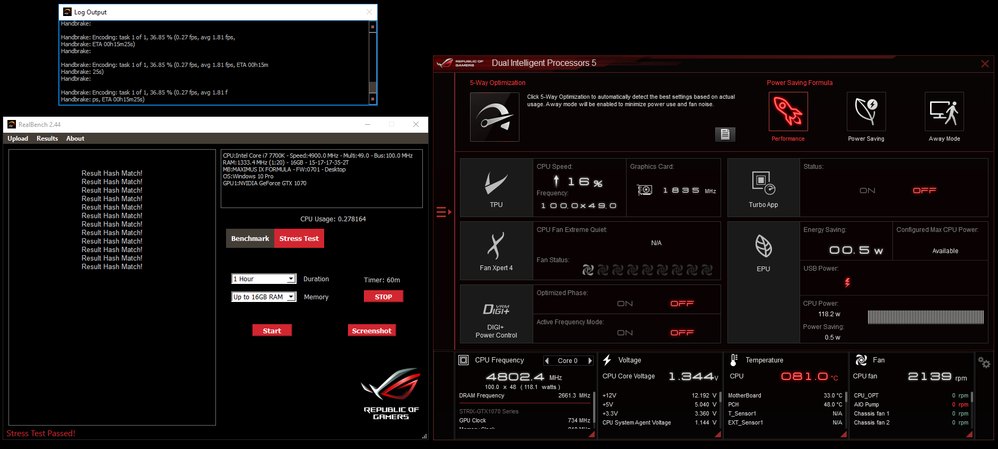Open the EPU energy panel
This screenshot has width=998, height=449.
pyautogui.click(x=763, y=253)
